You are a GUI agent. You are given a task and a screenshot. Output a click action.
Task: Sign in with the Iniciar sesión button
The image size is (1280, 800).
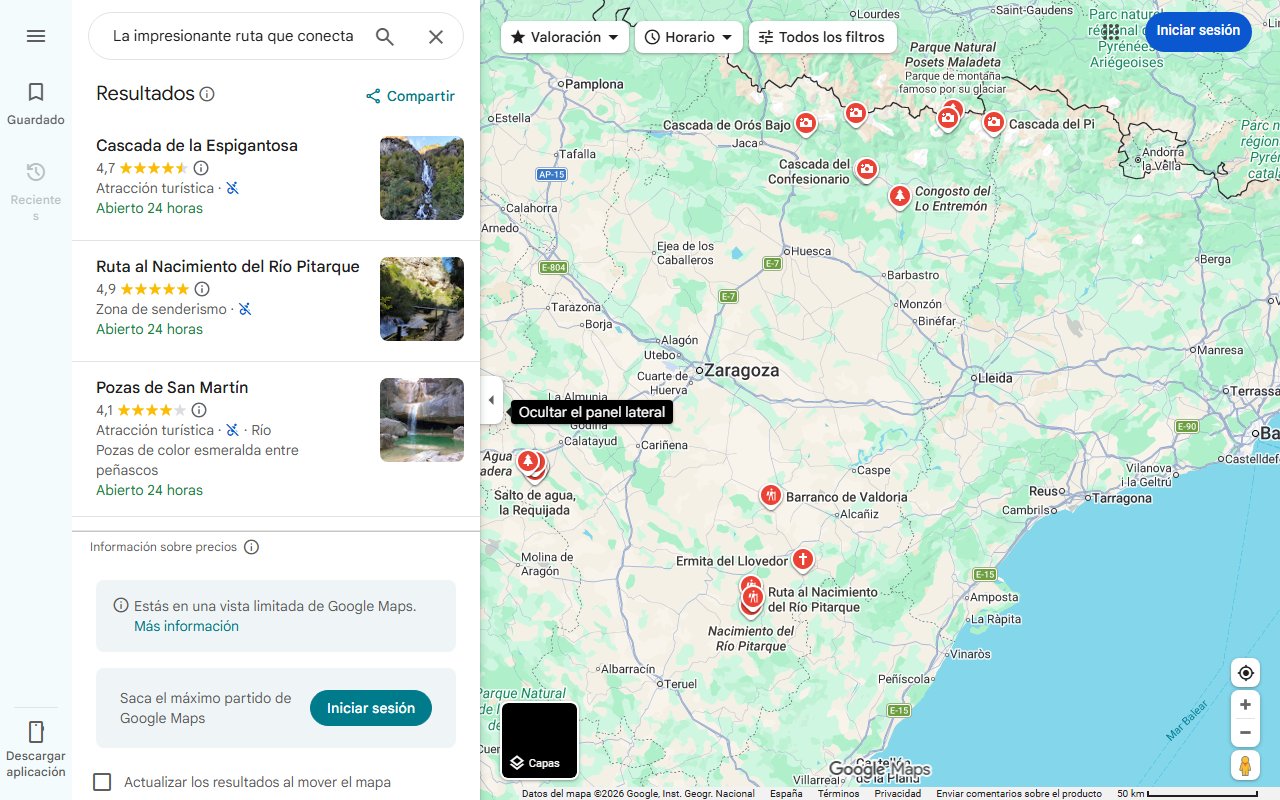point(1198,31)
